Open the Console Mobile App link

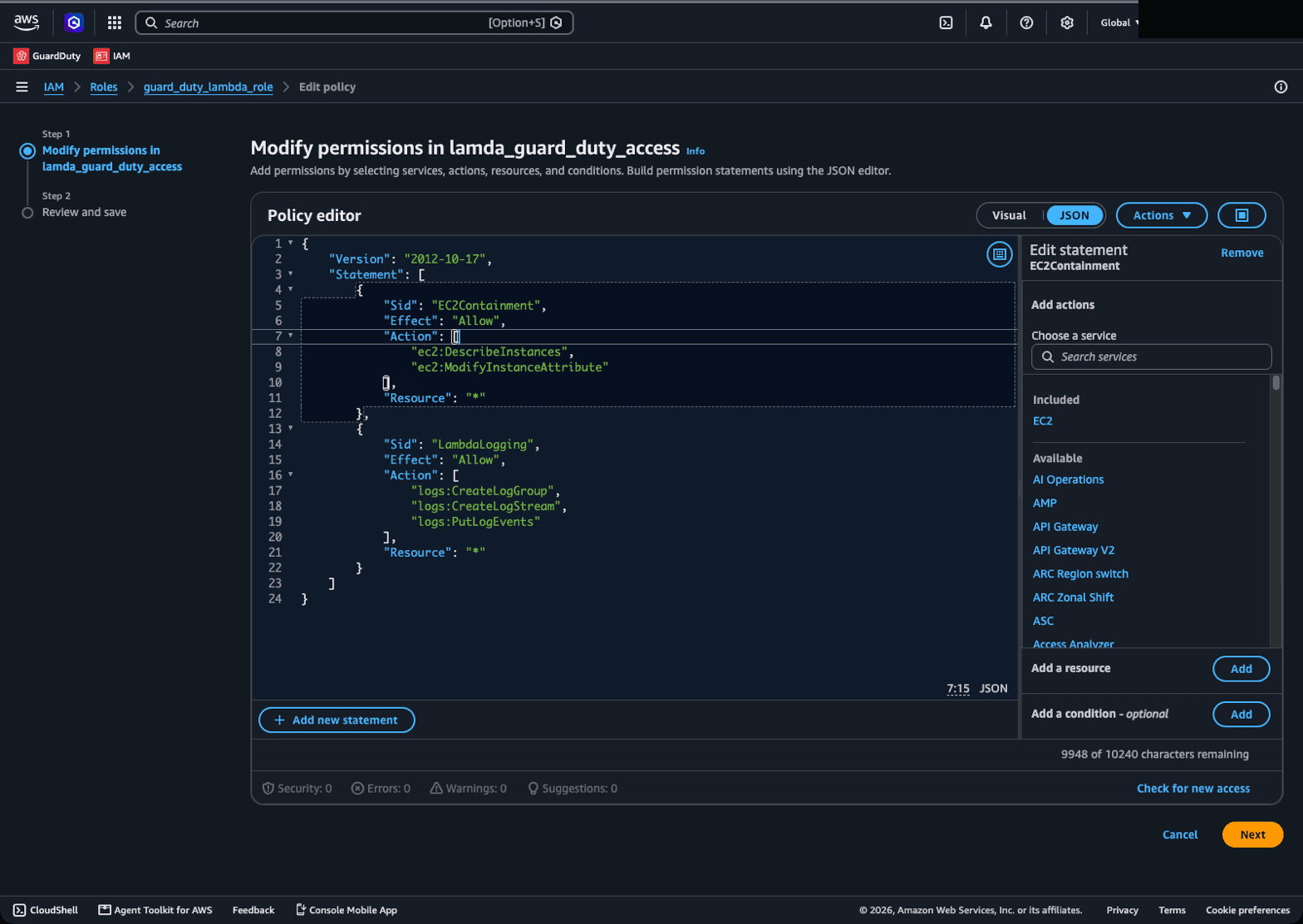[347, 910]
